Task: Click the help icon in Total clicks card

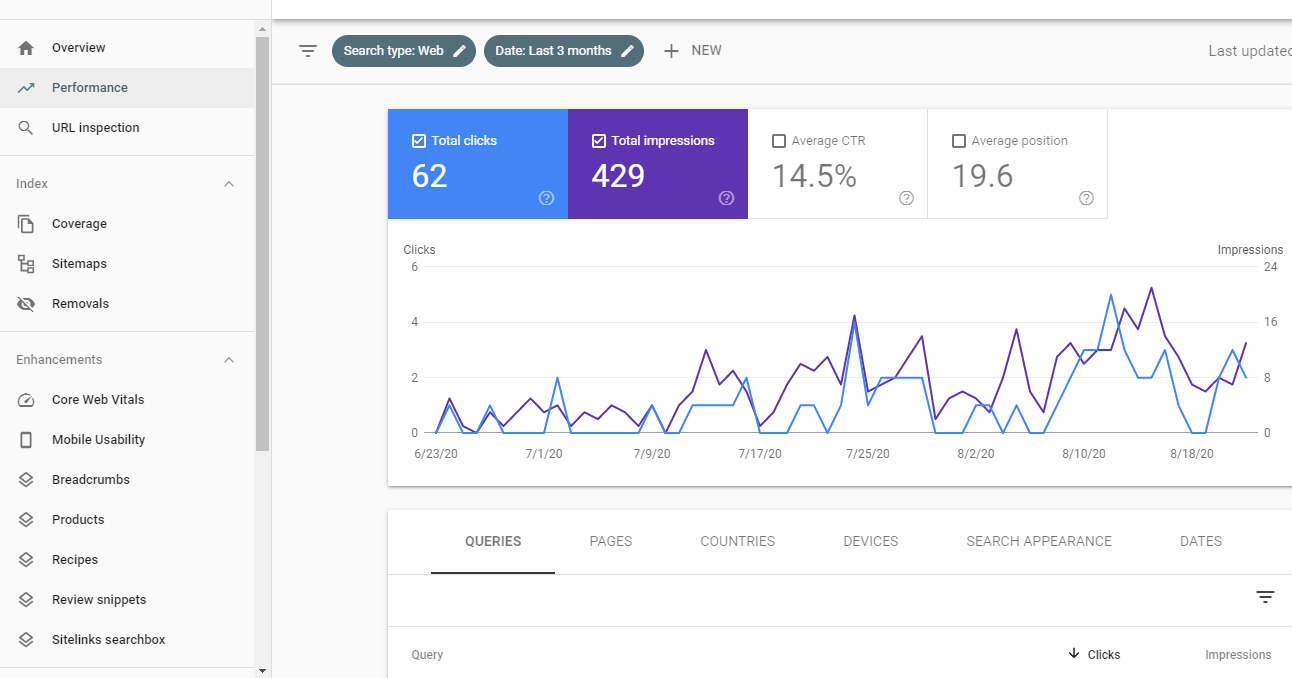Action: pos(546,198)
